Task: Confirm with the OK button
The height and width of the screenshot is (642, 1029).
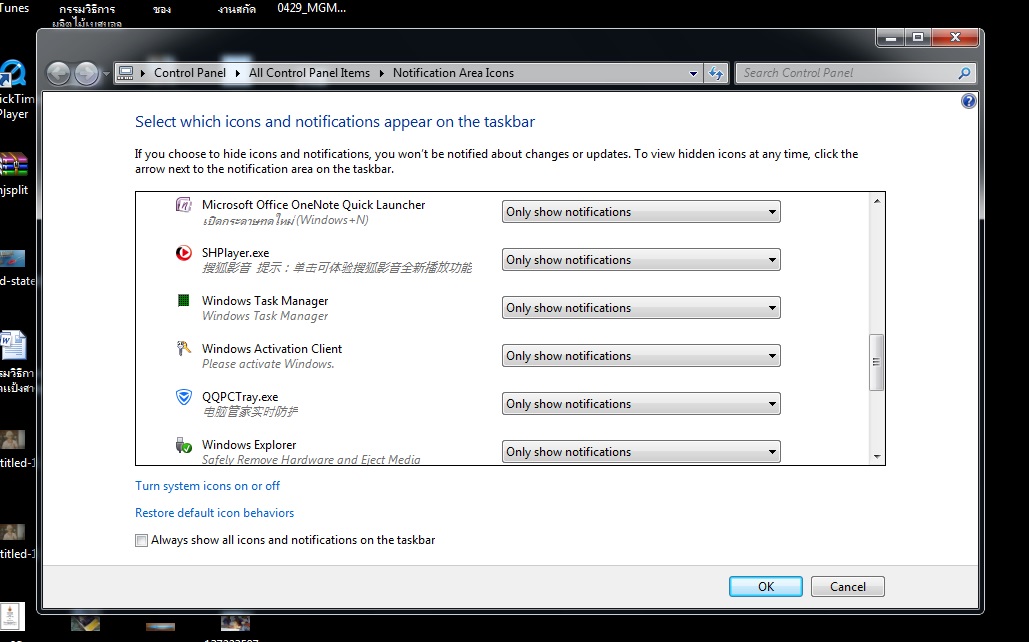Action: [765, 586]
